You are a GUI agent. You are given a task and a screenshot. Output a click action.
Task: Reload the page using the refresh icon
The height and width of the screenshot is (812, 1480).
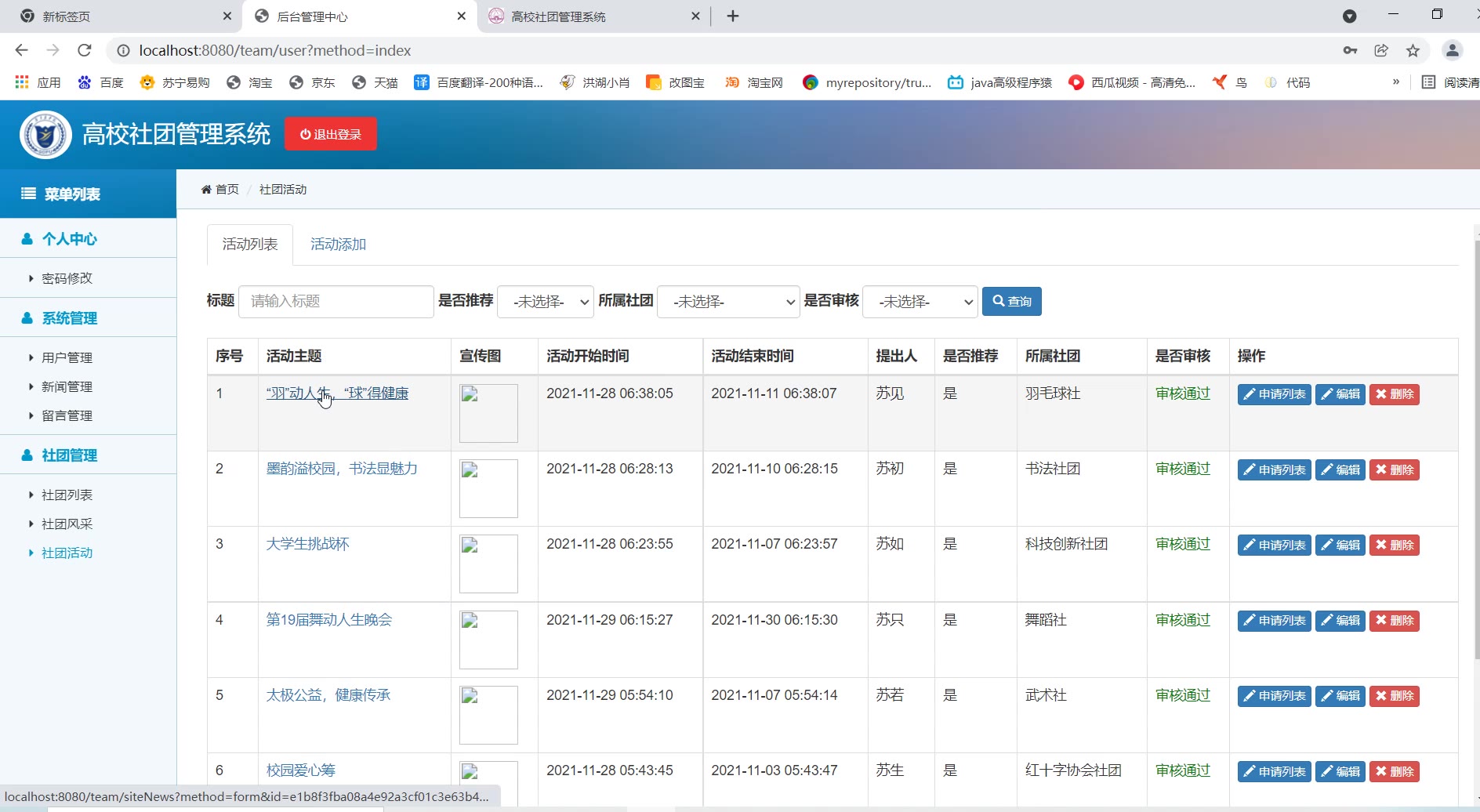[85, 51]
